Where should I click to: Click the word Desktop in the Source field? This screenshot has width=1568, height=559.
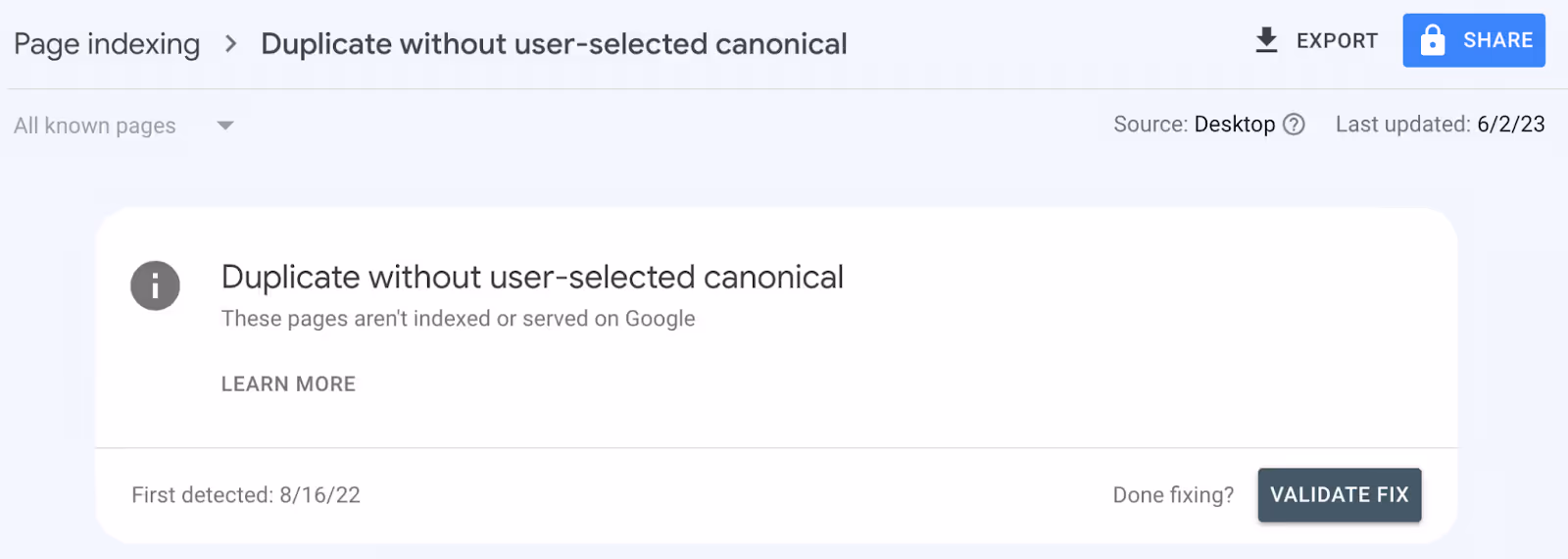click(1235, 125)
